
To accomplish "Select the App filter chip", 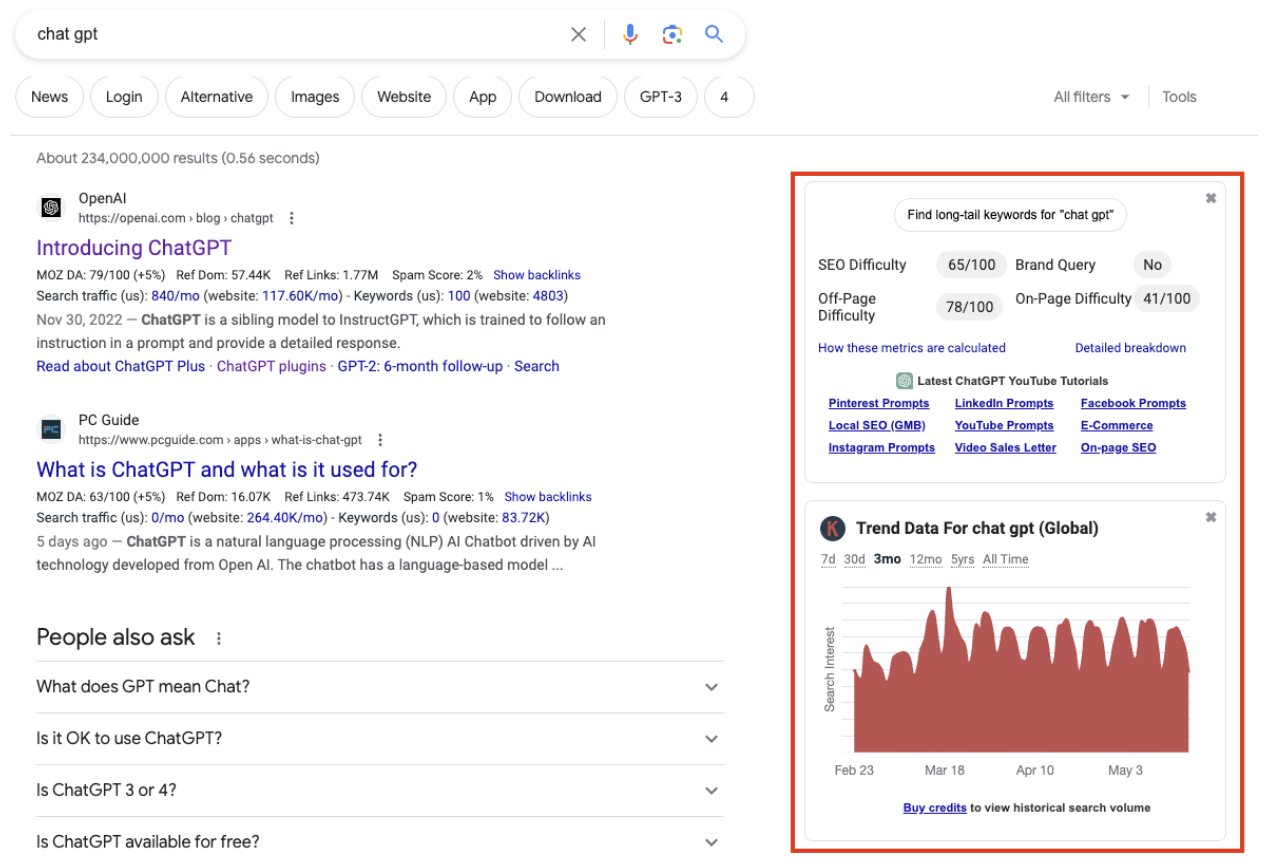I will click(x=483, y=97).
